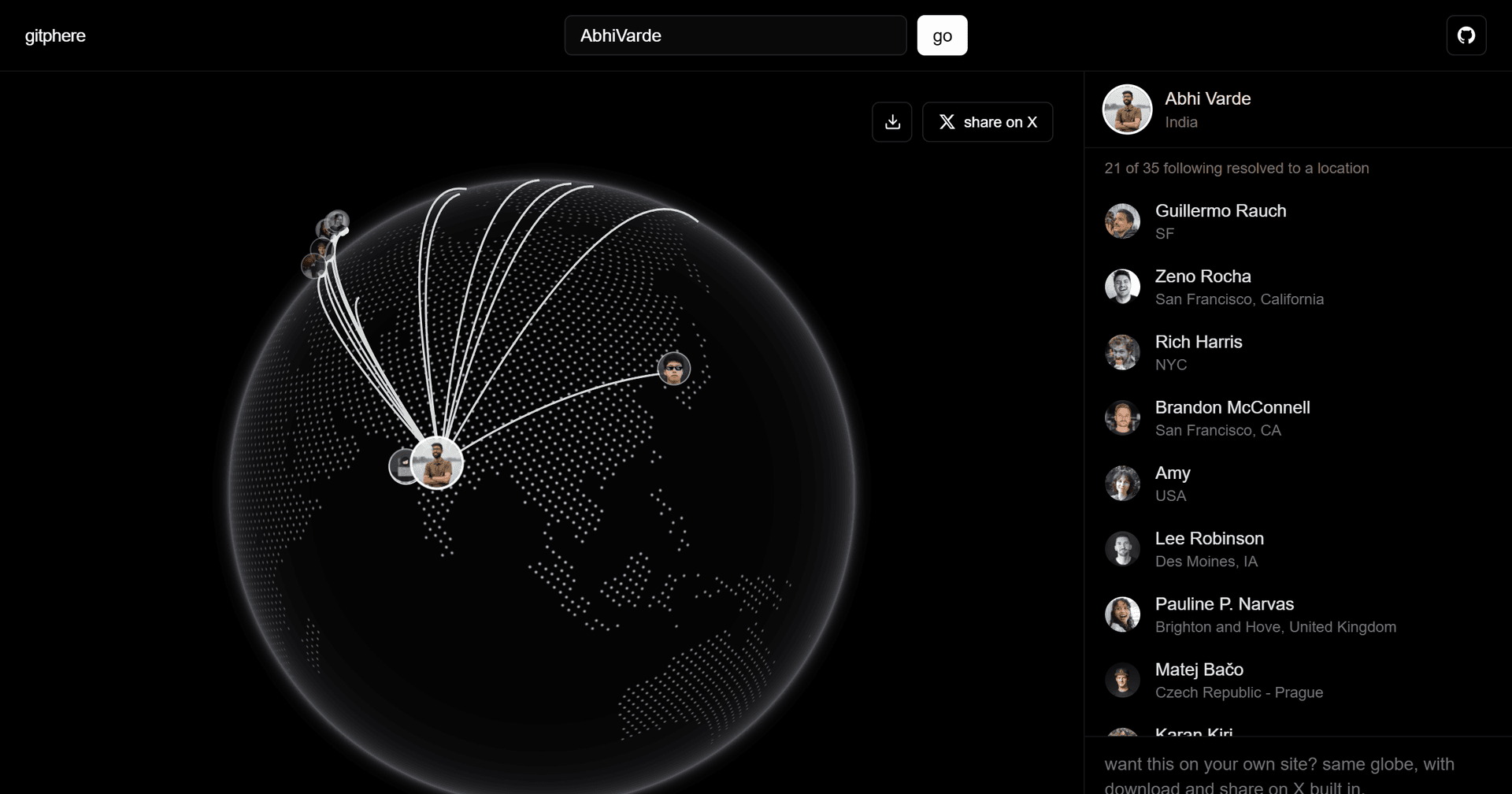This screenshot has width=1512, height=794.
Task: Select Pauline P. Narvas in the list
Action: pos(1298,614)
